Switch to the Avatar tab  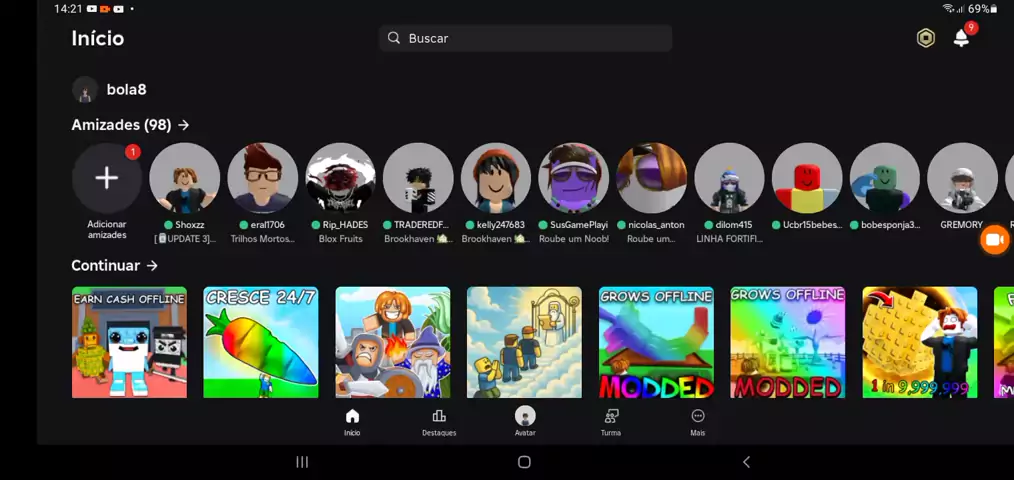tap(525, 422)
